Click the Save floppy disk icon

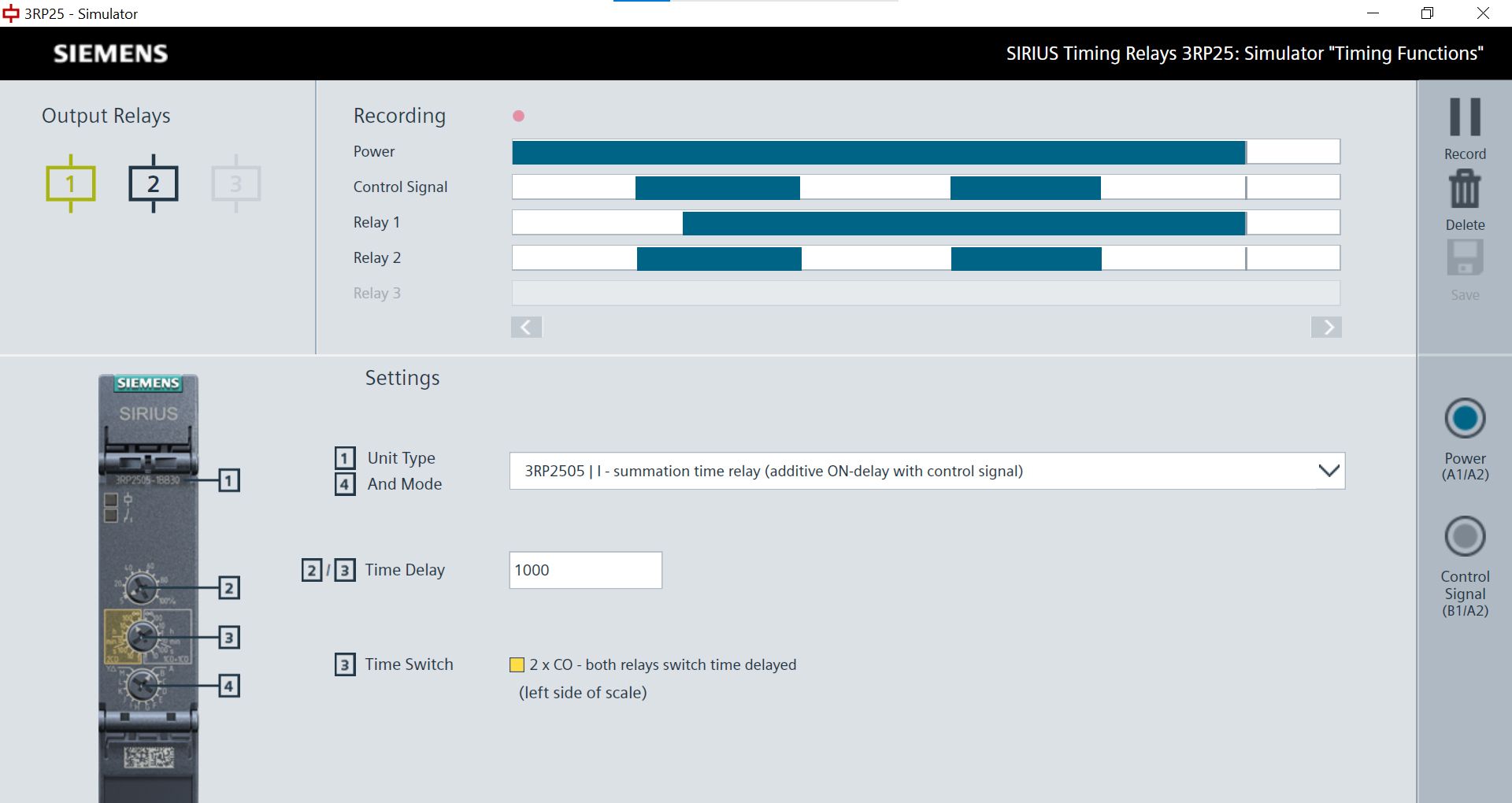point(1465,257)
